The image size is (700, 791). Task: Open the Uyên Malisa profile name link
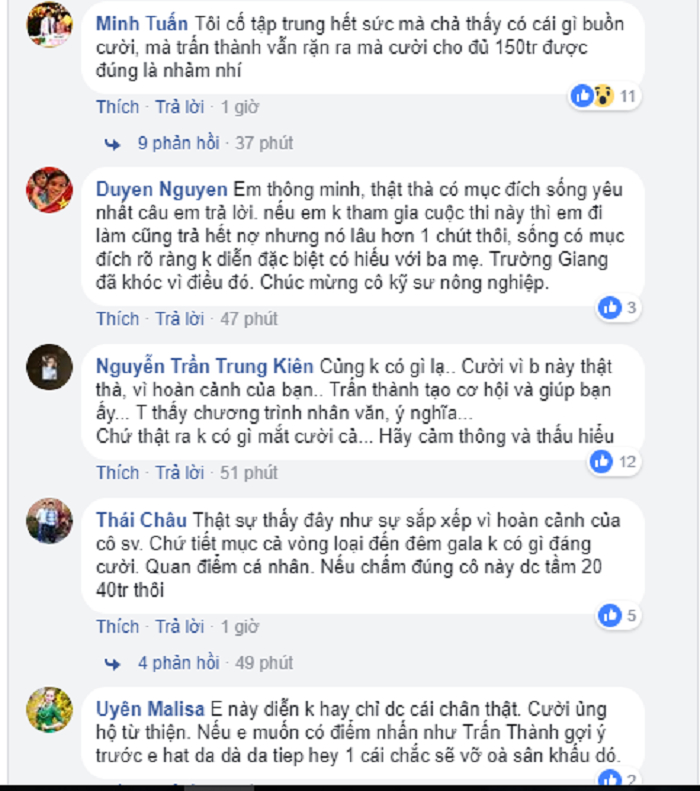150,709
